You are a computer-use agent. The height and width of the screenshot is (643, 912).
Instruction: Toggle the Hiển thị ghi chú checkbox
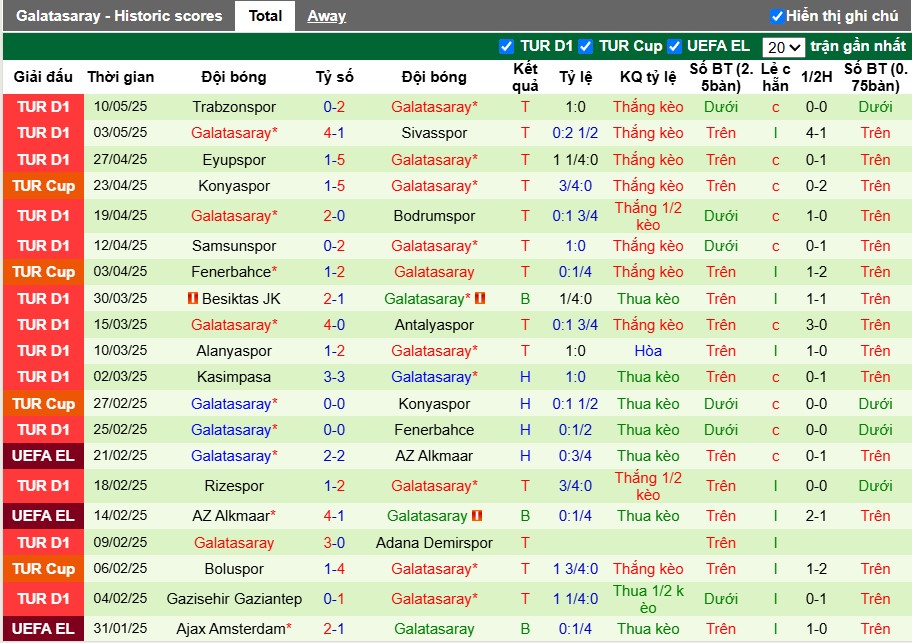point(776,16)
